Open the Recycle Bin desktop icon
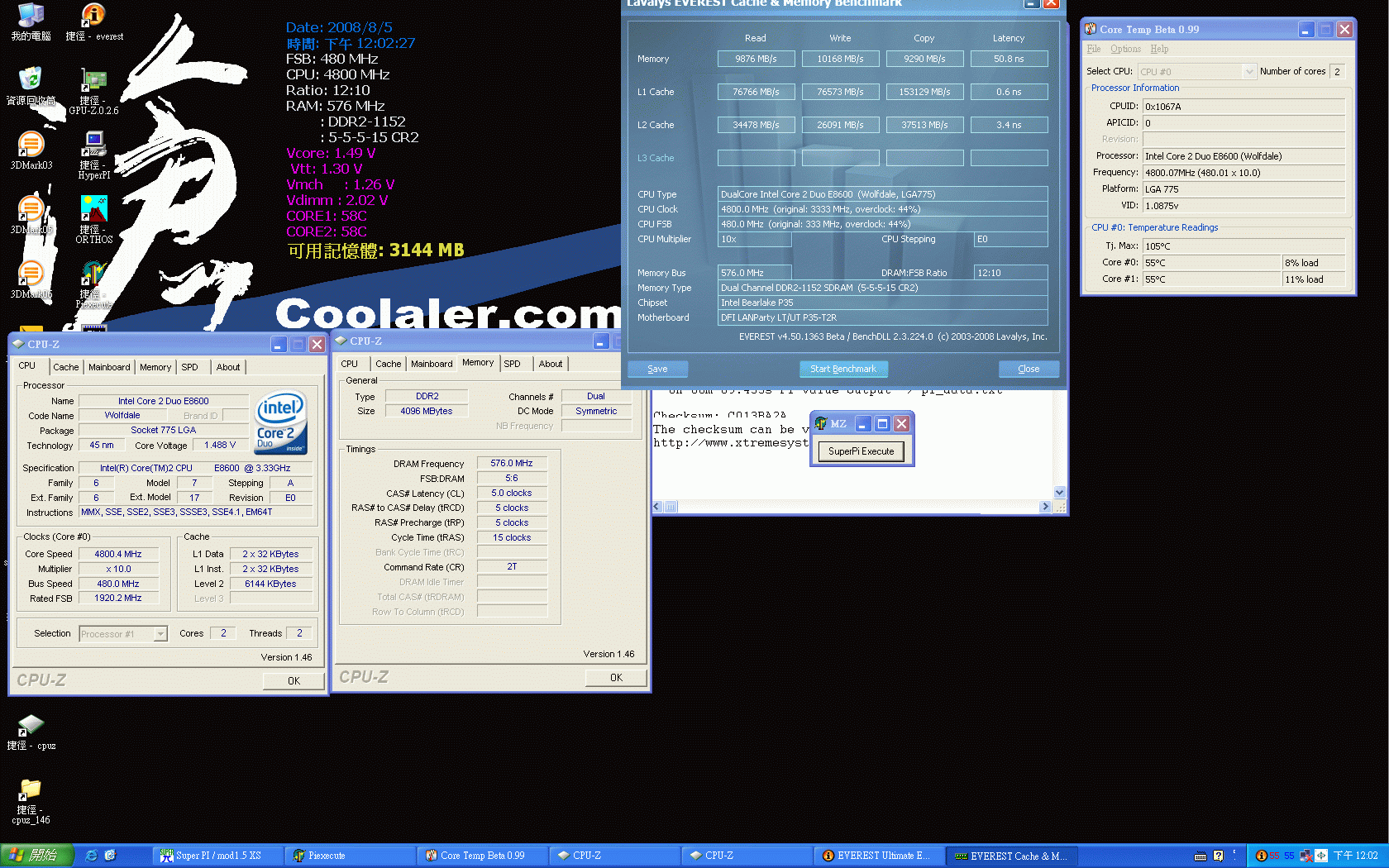The image size is (1389, 868). pyautogui.click(x=31, y=86)
